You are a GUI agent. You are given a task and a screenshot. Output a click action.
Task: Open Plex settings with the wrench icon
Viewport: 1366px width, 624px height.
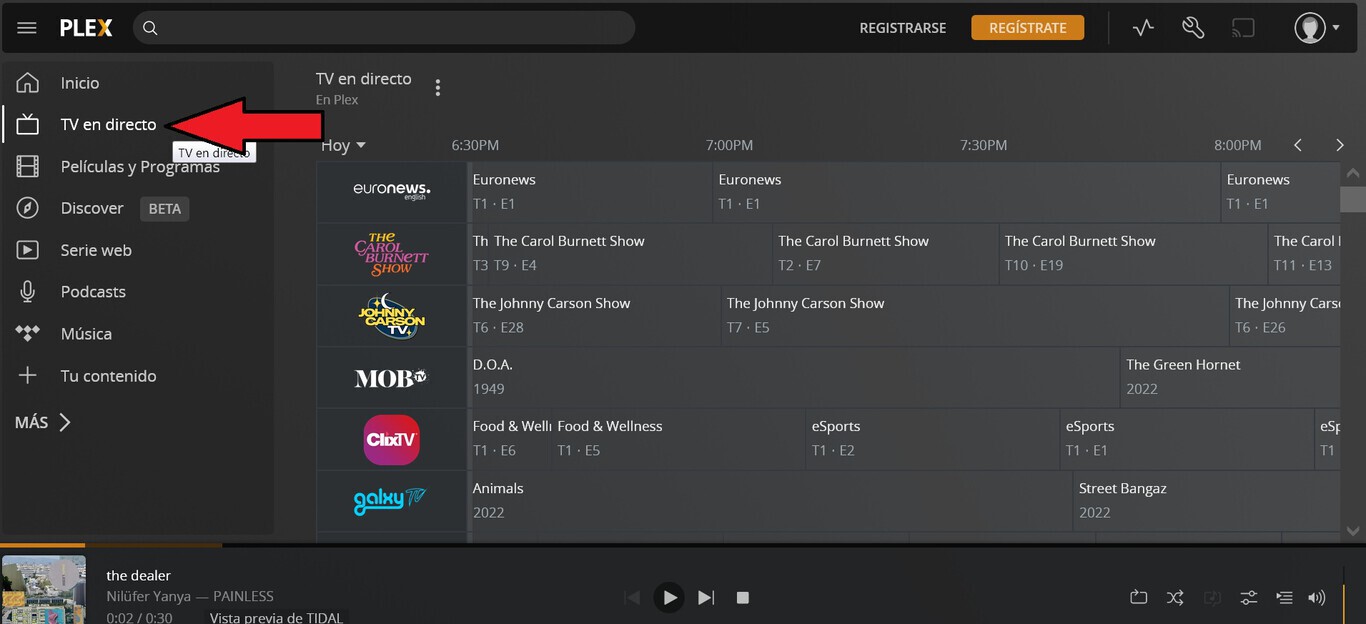pyautogui.click(x=1192, y=27)
